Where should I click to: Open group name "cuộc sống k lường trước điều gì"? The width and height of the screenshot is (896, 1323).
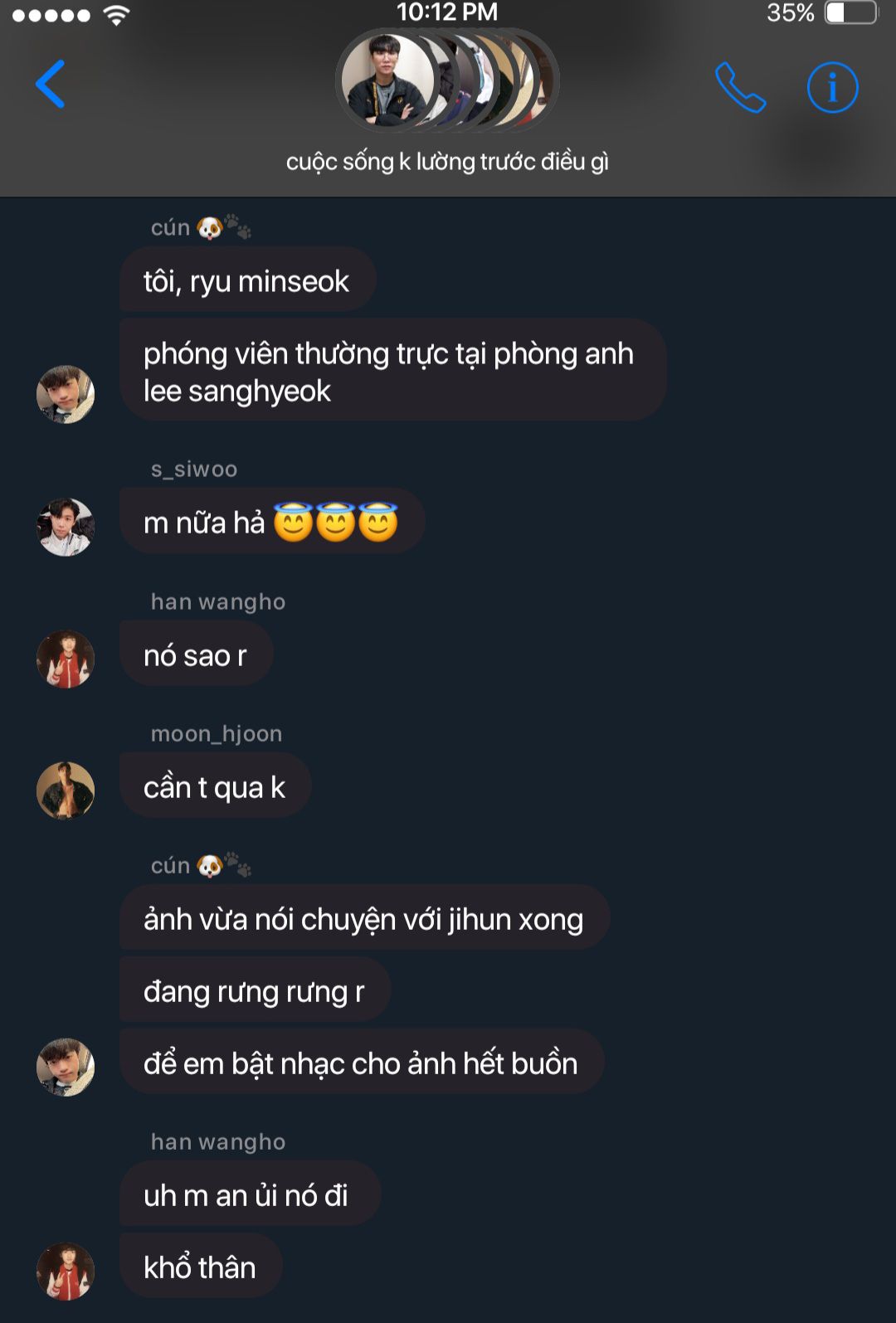pos(447,161)
